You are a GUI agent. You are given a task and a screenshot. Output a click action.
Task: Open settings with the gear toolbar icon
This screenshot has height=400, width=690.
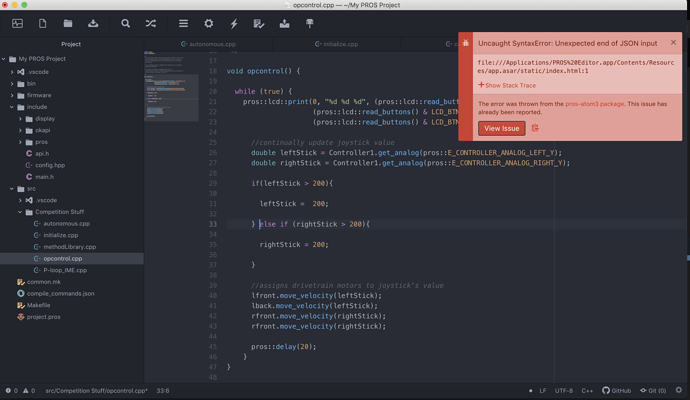209,23
